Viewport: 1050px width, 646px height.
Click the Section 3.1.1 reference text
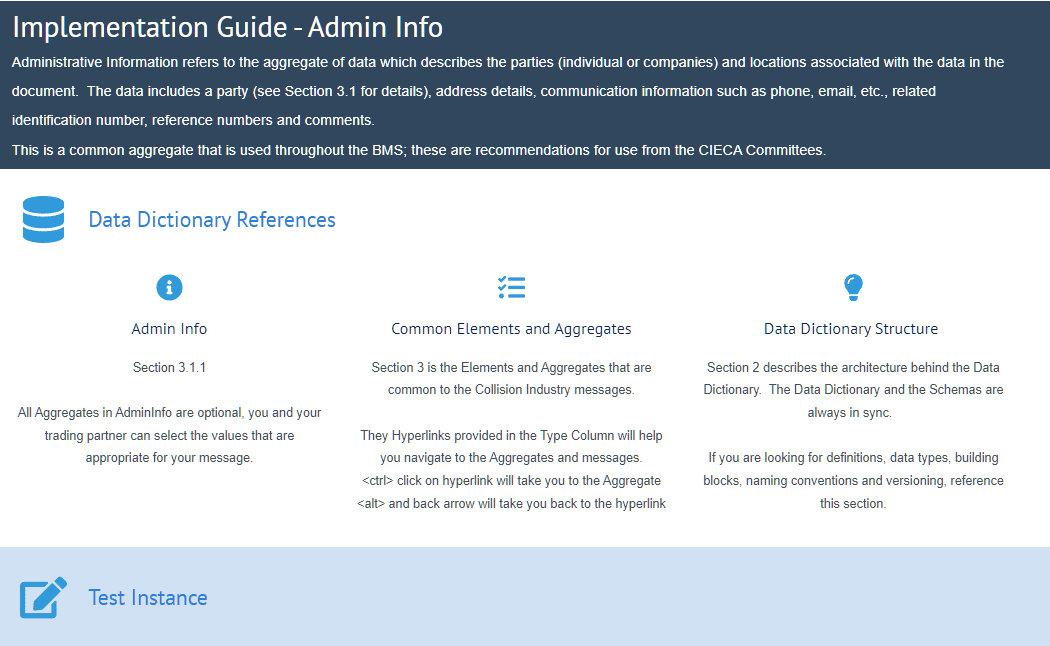pos(168,367)
